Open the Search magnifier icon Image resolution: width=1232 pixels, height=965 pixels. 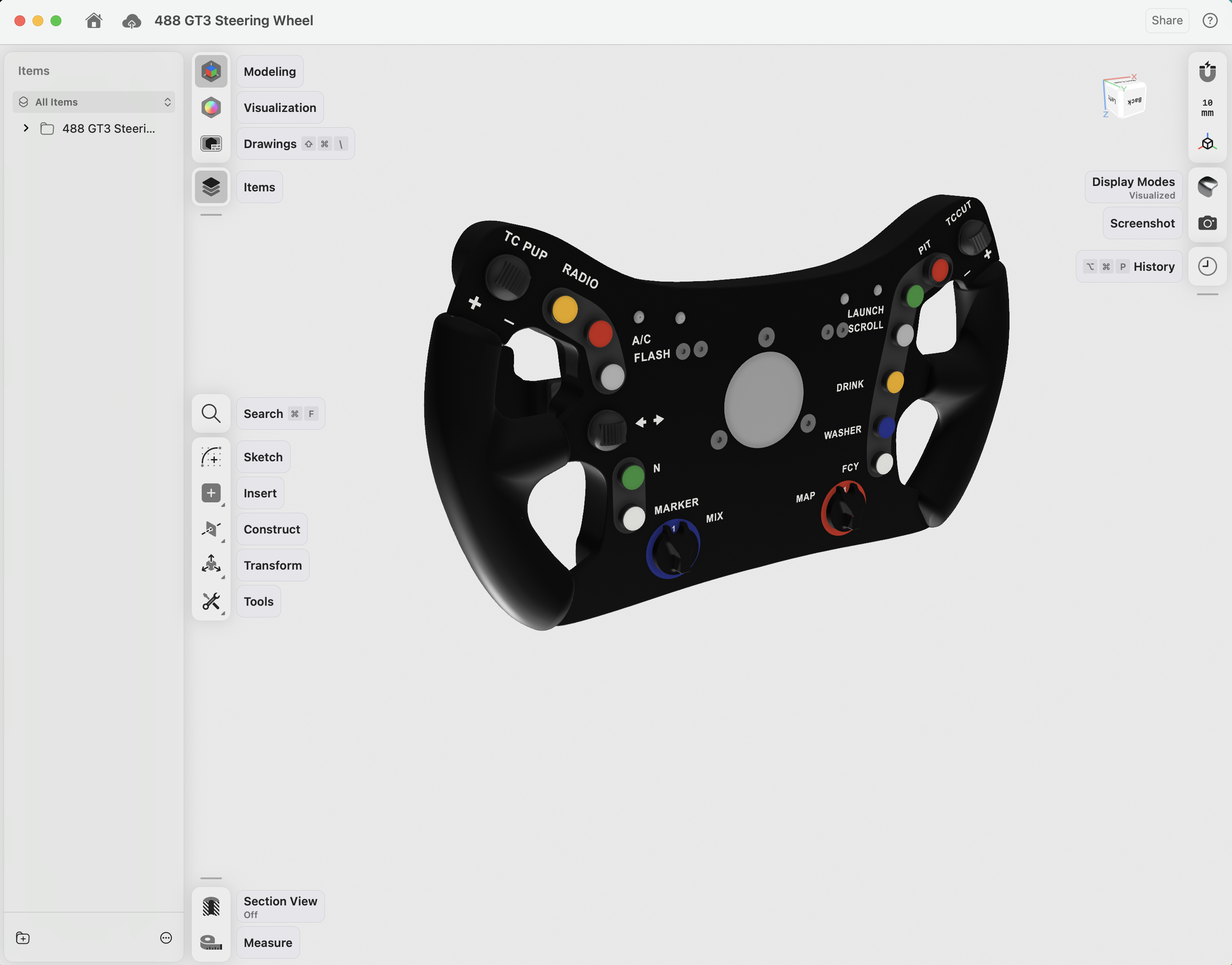(211, 413)
